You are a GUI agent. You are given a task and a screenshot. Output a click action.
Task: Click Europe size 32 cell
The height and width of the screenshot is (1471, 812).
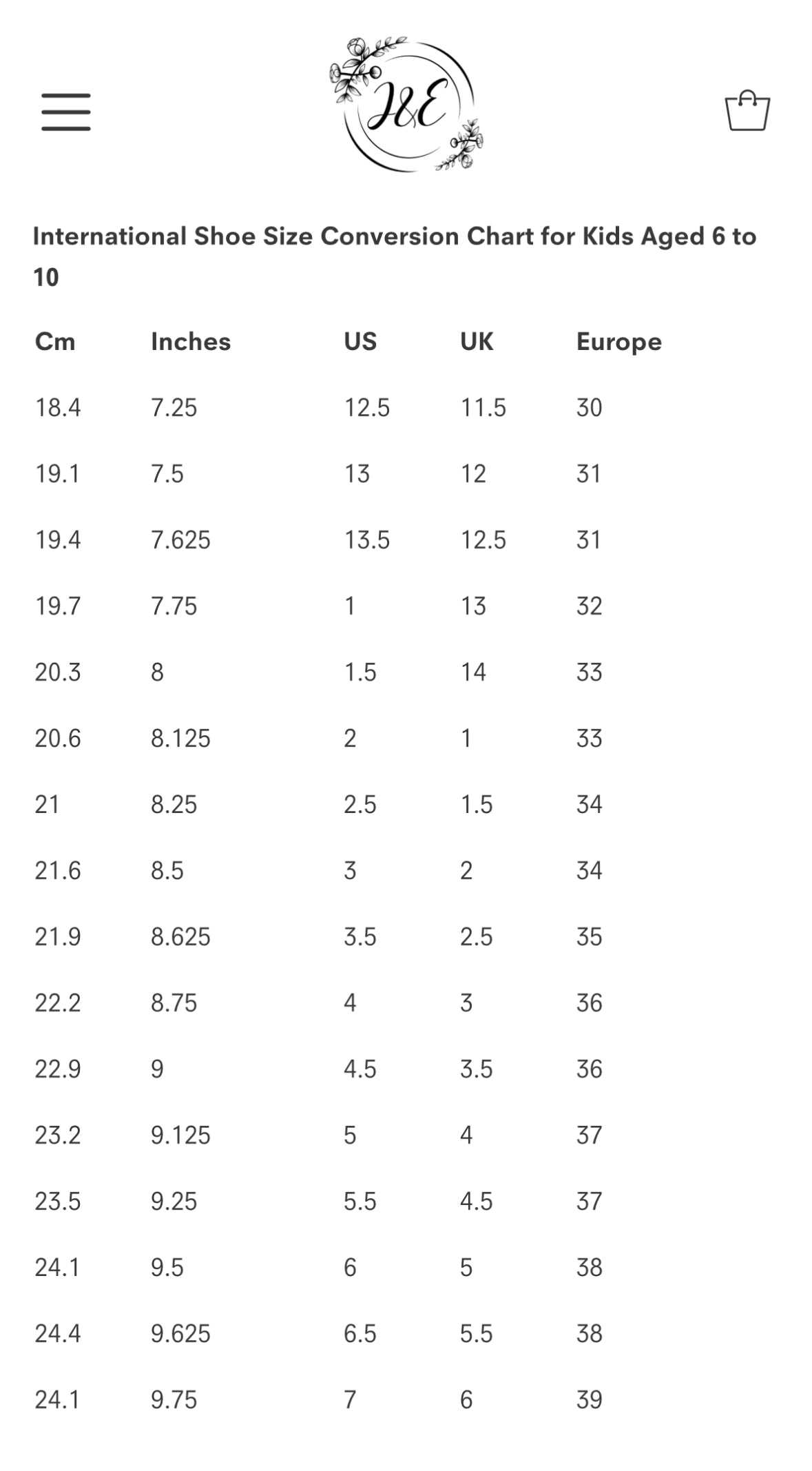click(589, 606)
